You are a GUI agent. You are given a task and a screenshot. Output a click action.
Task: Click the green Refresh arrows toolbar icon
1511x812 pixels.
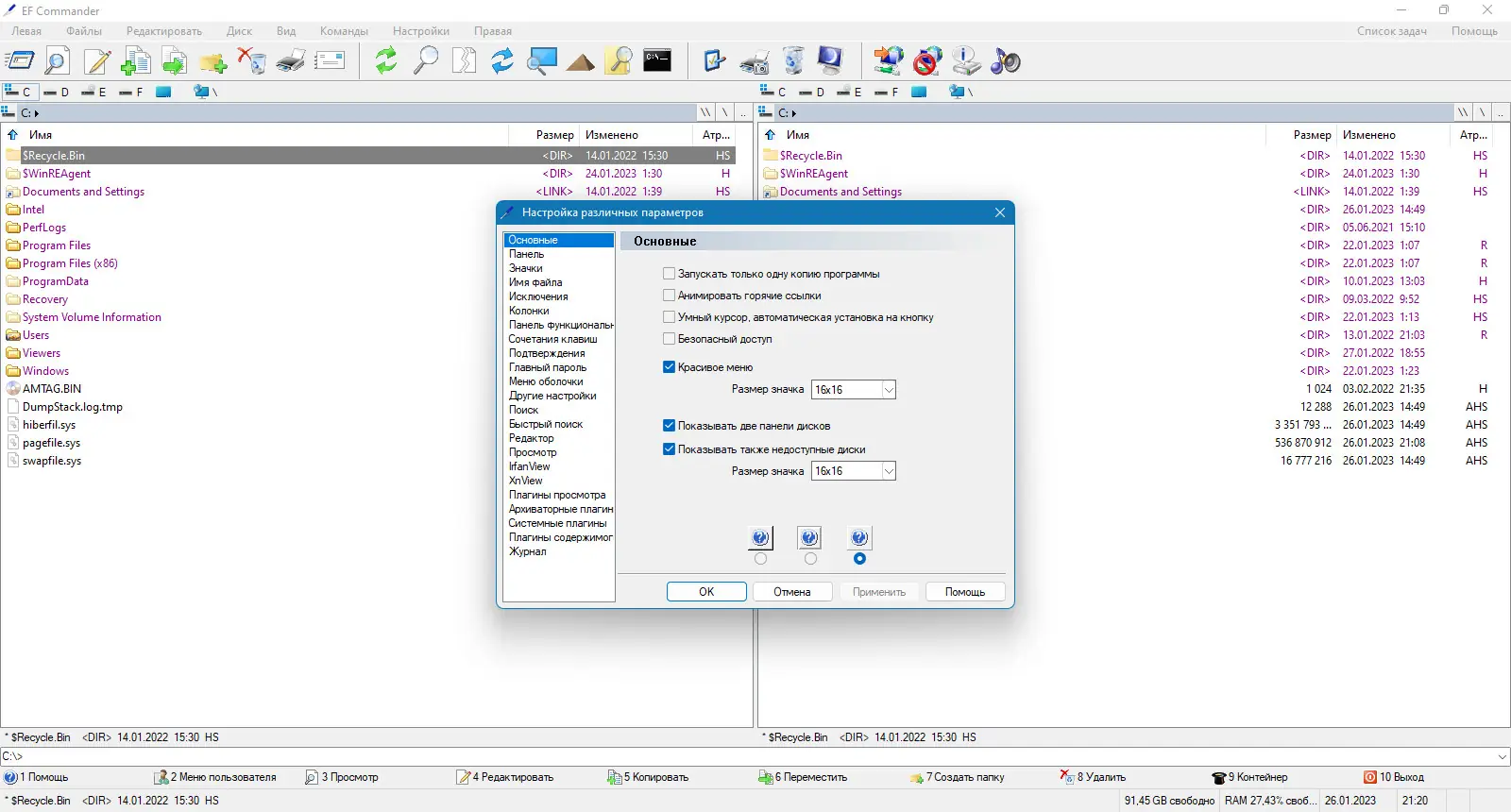[386, 61]
